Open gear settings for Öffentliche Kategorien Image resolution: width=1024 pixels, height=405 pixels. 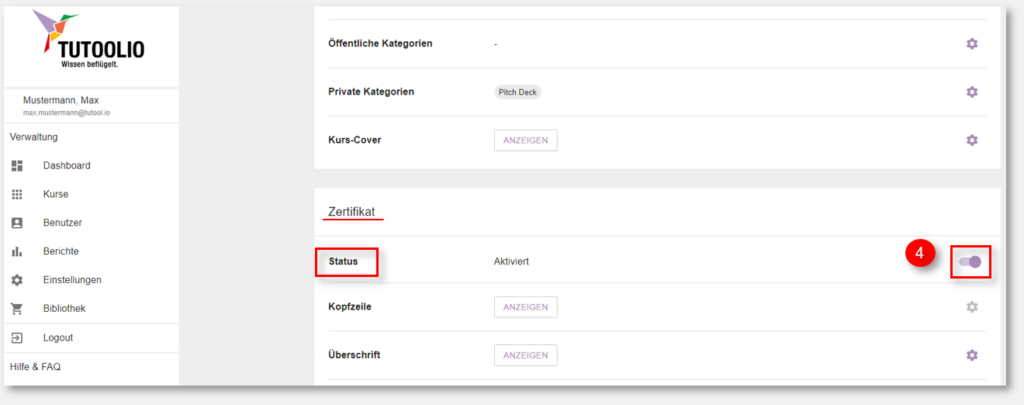(x=972, y=44)
